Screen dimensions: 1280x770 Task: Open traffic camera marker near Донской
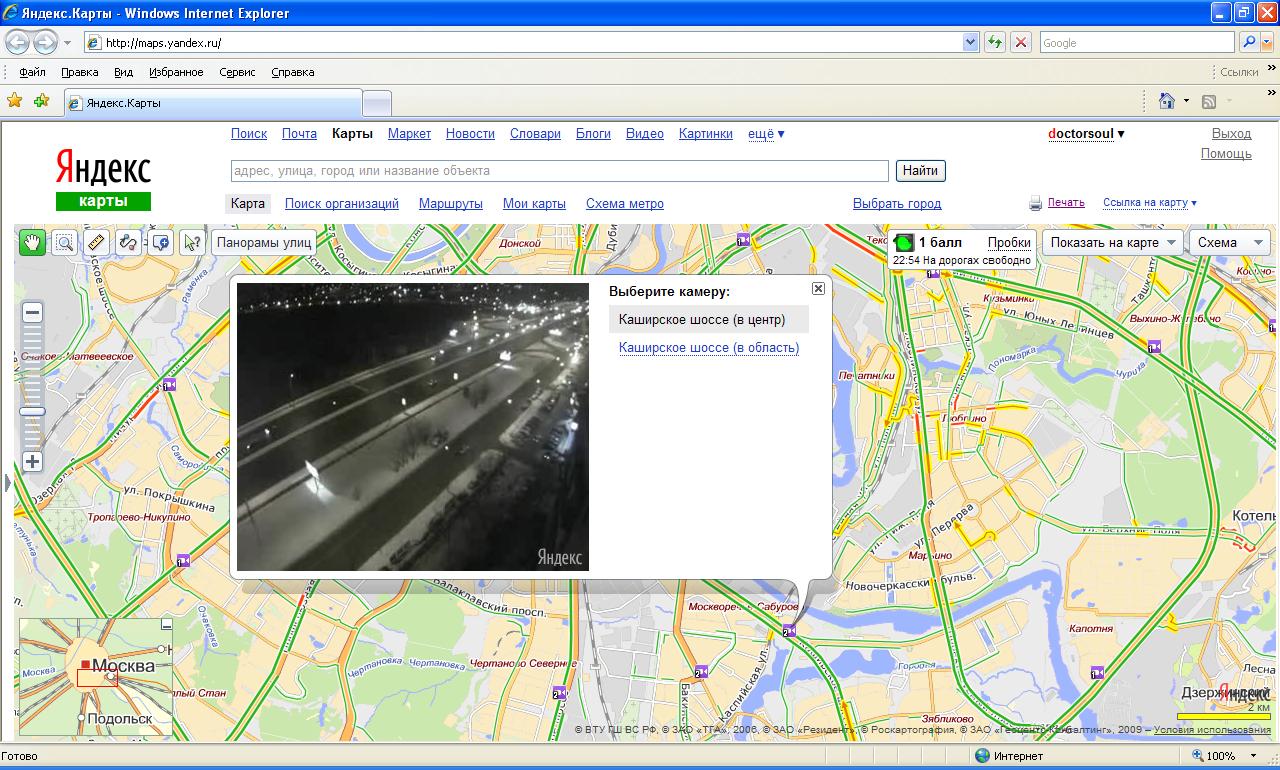(742, 240)
